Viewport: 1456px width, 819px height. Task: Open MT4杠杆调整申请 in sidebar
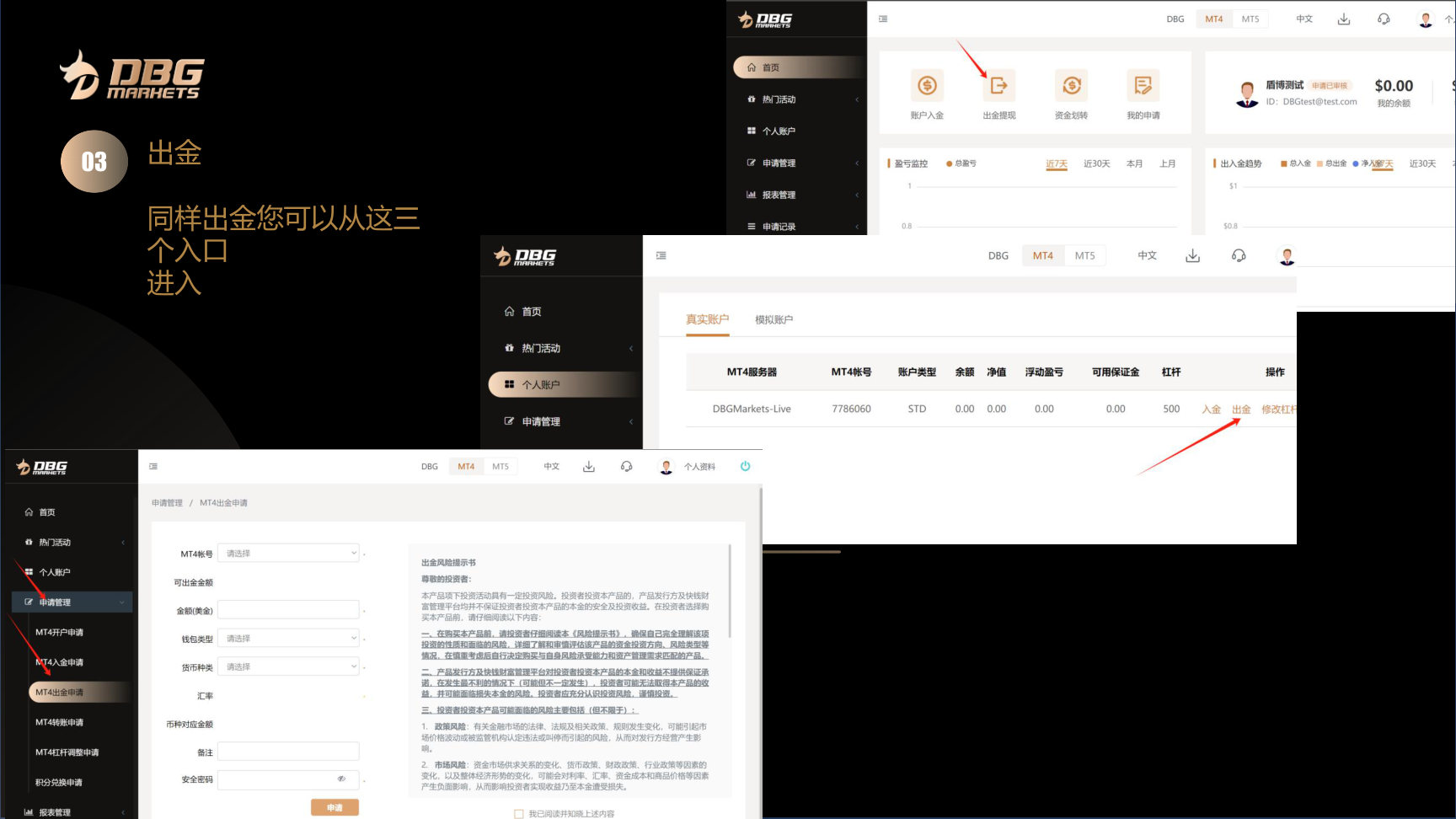(67, 752)
